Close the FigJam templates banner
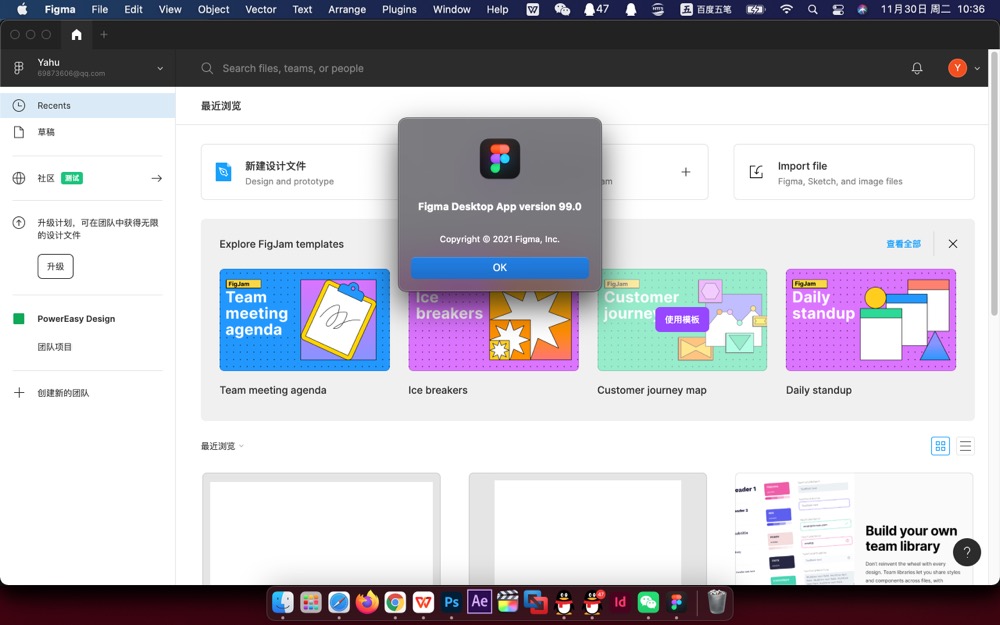 (952, 244)
